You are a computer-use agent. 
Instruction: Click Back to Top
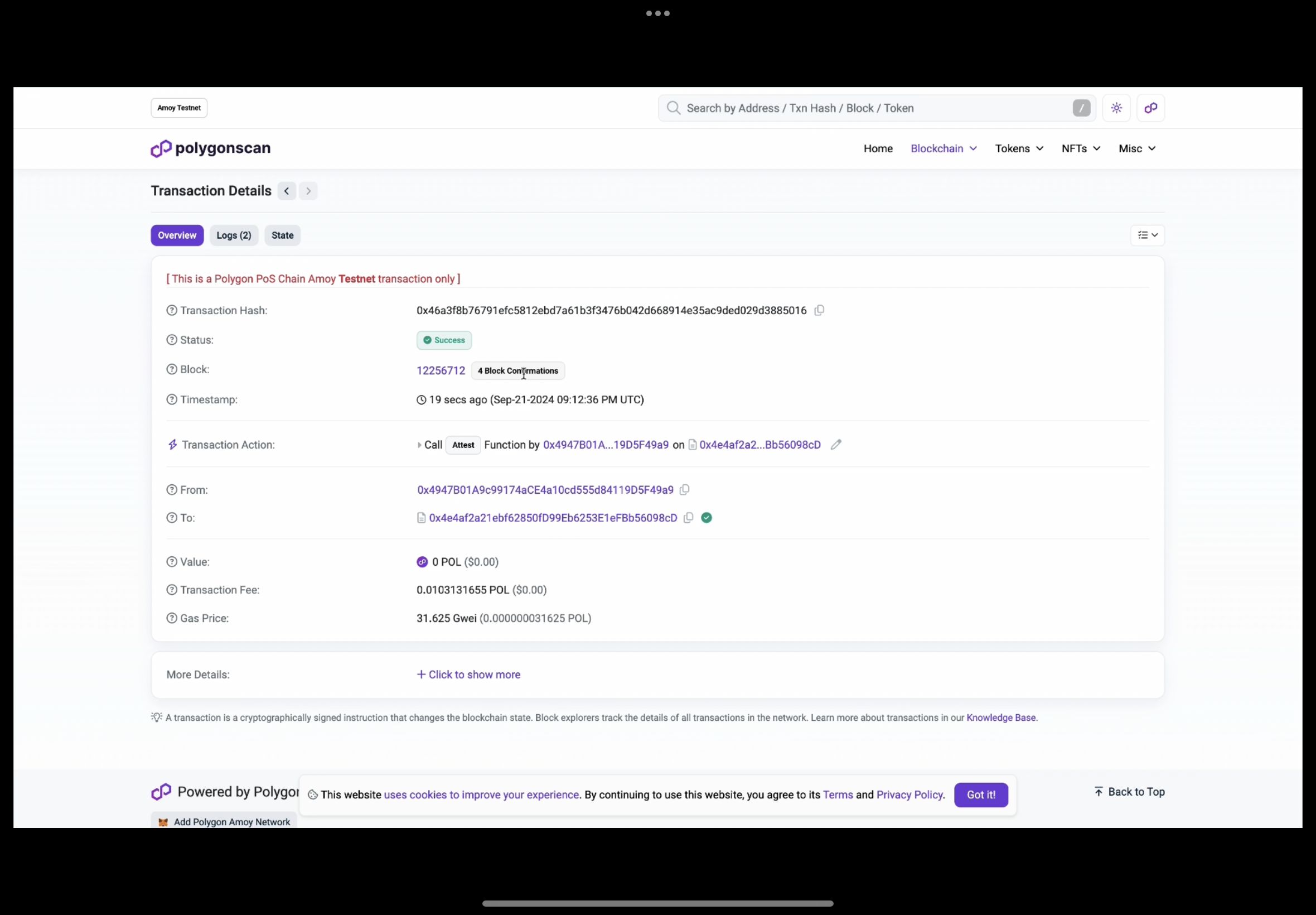tap(1129, 792)
